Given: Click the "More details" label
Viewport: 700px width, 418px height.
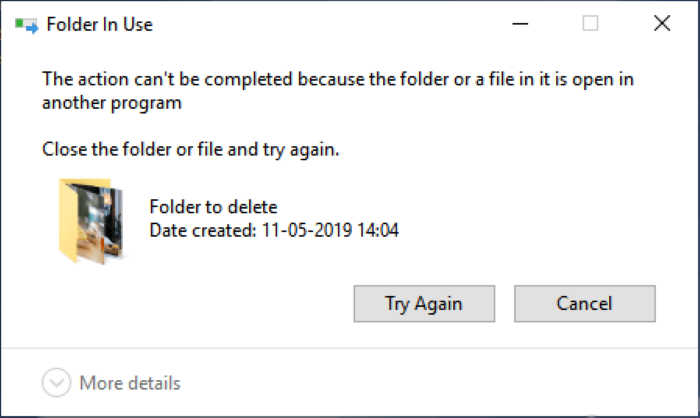Looking at the screenshot, I should click(130, 383).
